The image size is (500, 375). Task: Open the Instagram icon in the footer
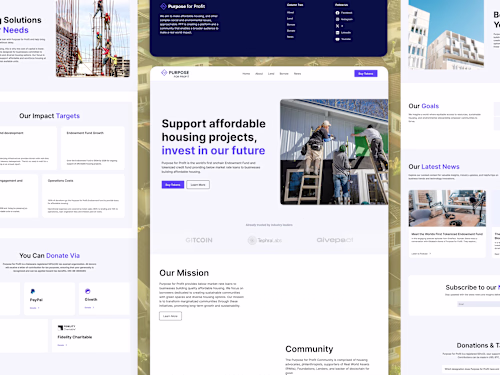tap(337, 19)
